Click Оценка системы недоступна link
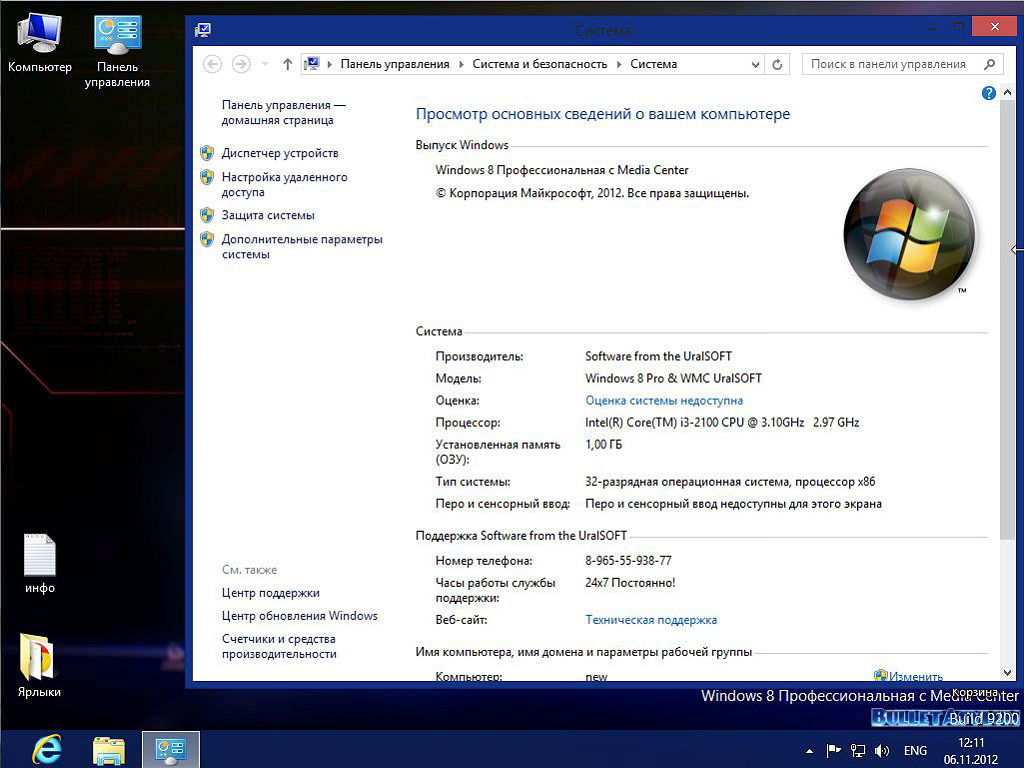Viewport: 1024px width, 768px height. [664, 400]
